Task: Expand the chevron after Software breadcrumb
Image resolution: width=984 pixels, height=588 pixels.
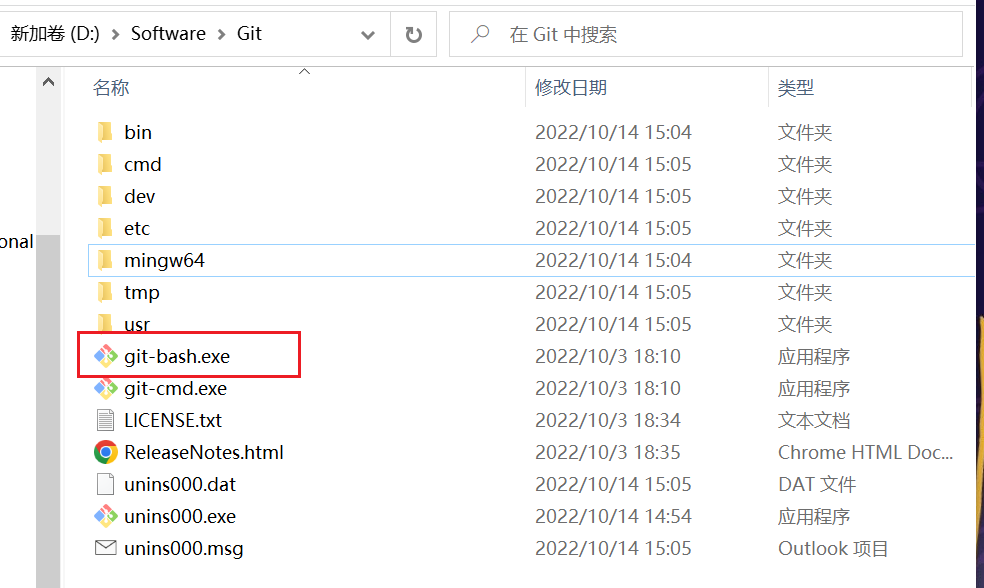Action: (222, 35)
